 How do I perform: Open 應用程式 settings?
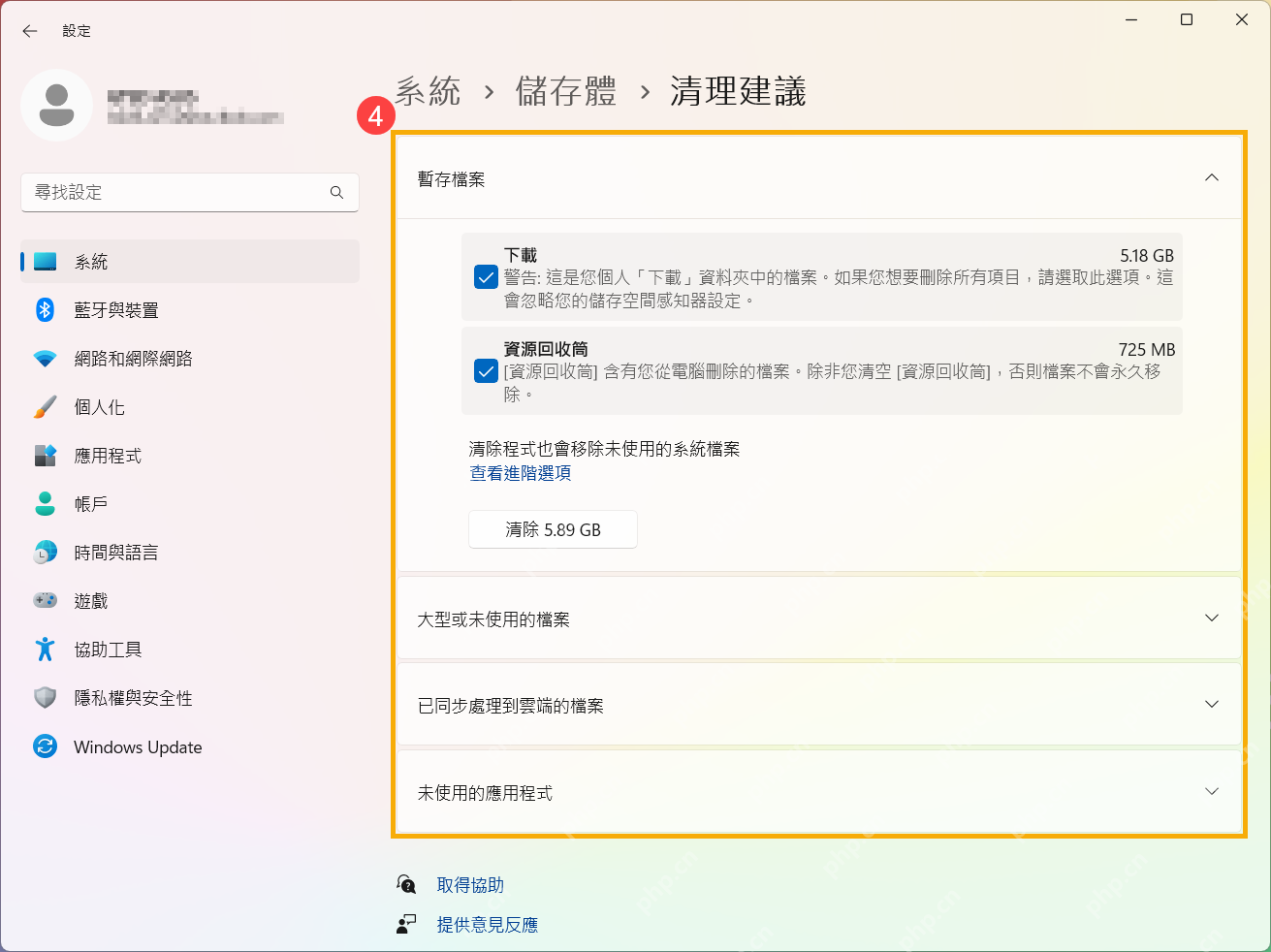pos(190,456)
